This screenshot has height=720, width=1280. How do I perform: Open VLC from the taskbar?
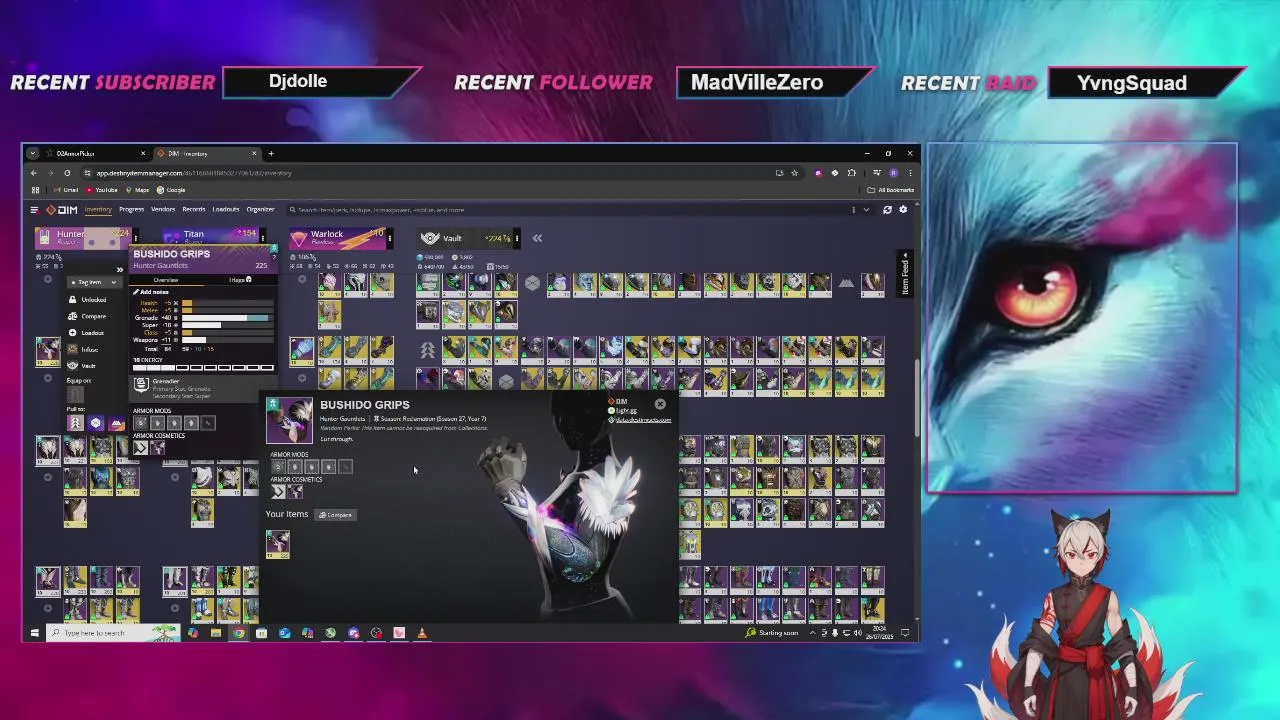pyautogui.click(x=421, y=633)
